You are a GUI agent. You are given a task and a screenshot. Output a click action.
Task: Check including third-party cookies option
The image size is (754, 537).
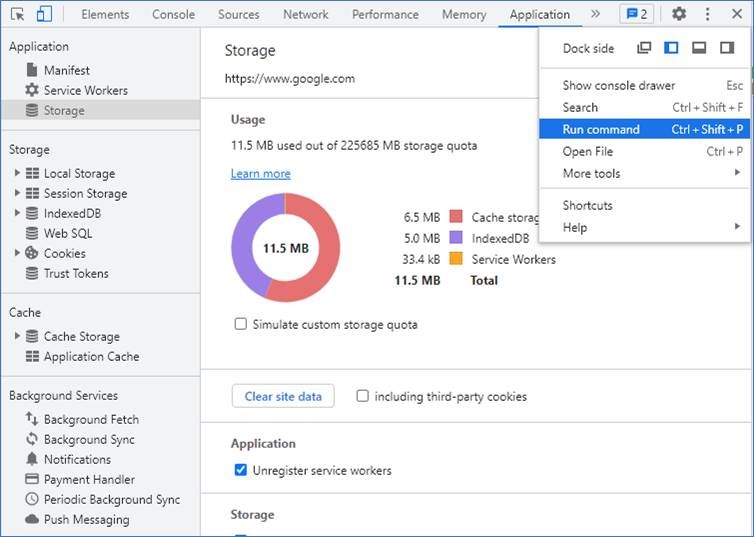[x=362, y=396]
